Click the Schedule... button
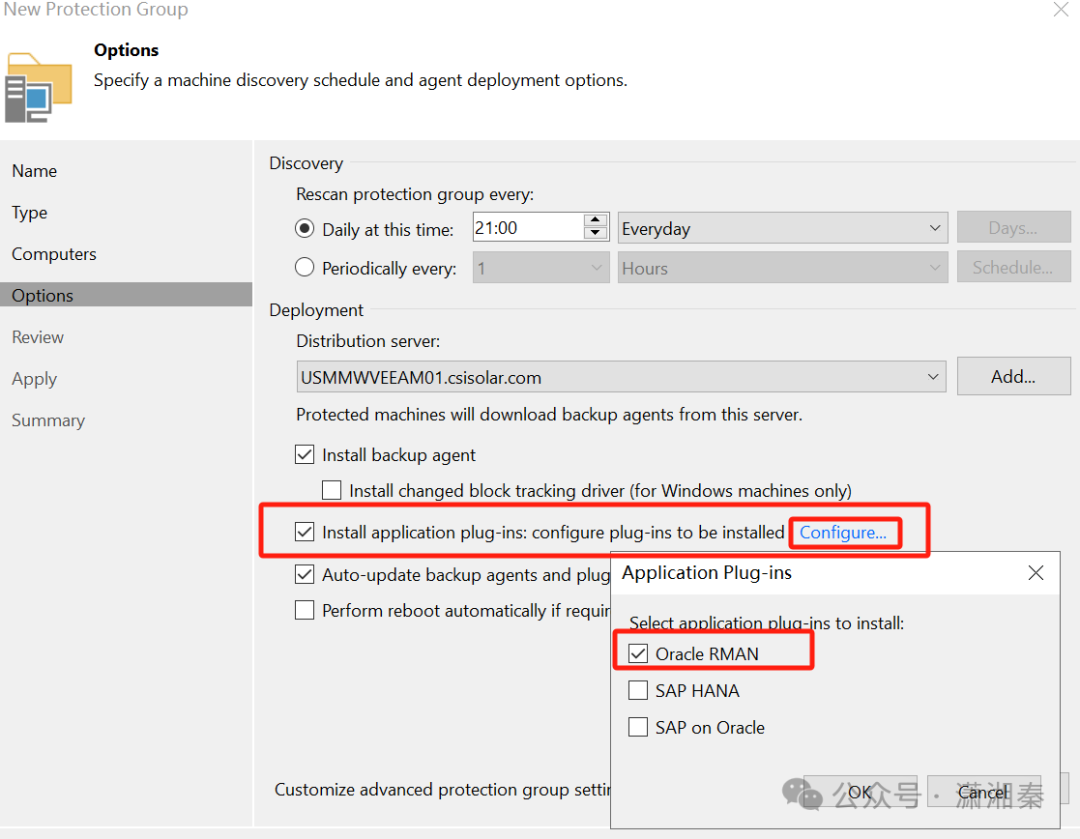The width and height of the screenshot is (1080, 839). pos(1013,267)
